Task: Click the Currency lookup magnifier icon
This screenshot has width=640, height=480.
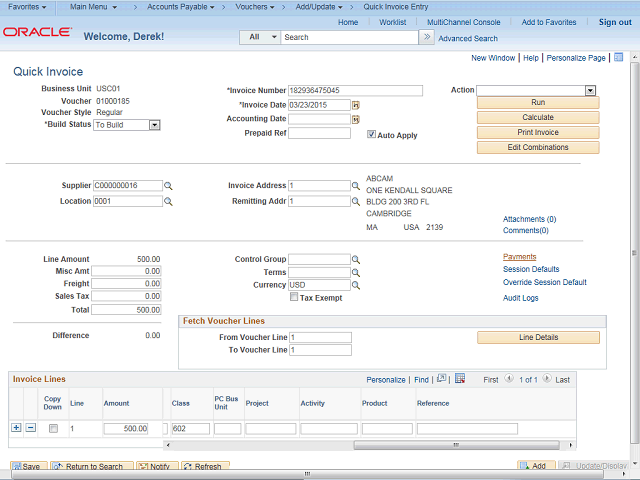Action: click(356, 285)
